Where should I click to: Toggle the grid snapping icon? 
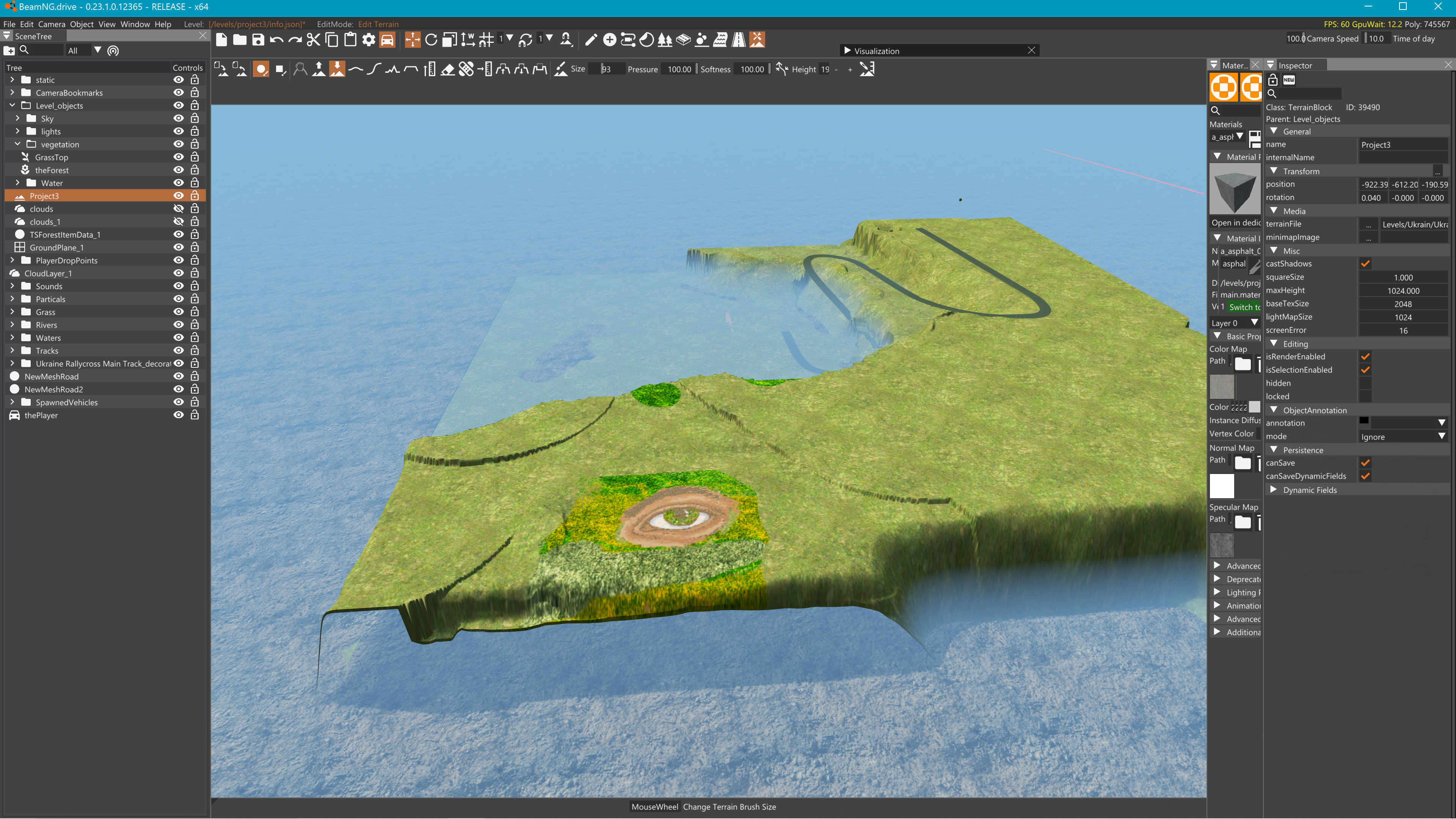[x=486, y=39]
